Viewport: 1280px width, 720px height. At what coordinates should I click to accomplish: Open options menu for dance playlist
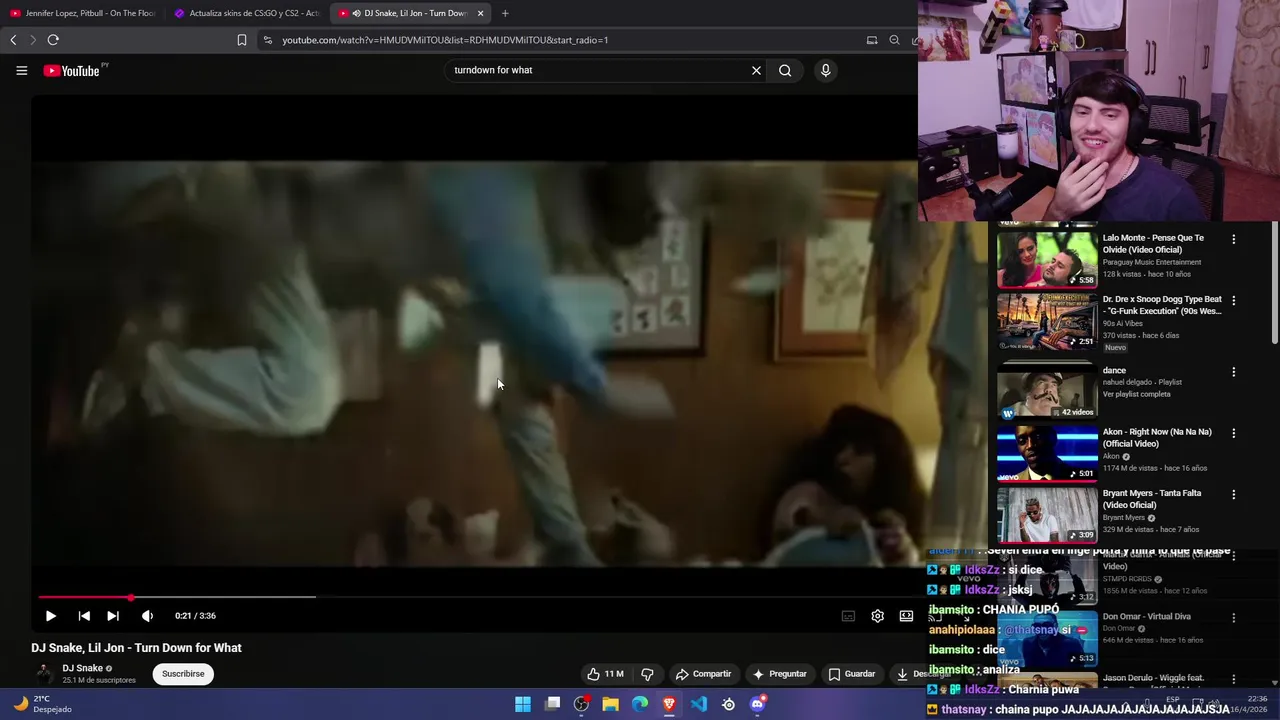[1233, 372]
